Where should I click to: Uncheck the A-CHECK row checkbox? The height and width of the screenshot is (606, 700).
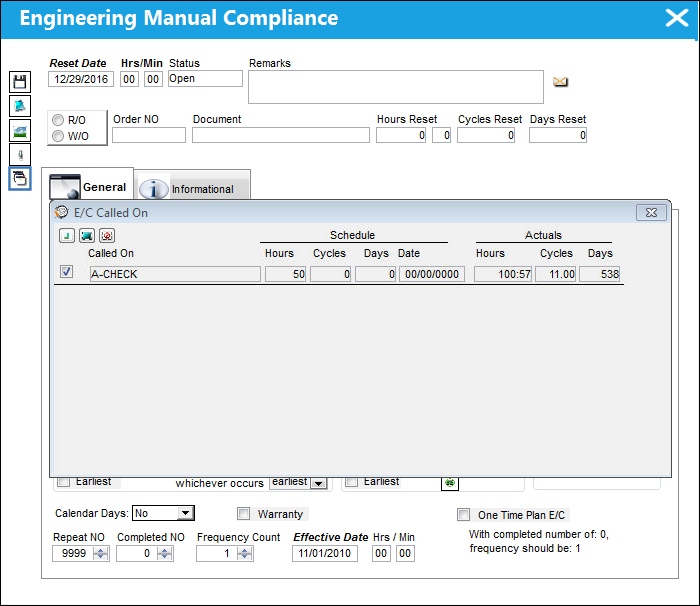click(x=67, y=272)
